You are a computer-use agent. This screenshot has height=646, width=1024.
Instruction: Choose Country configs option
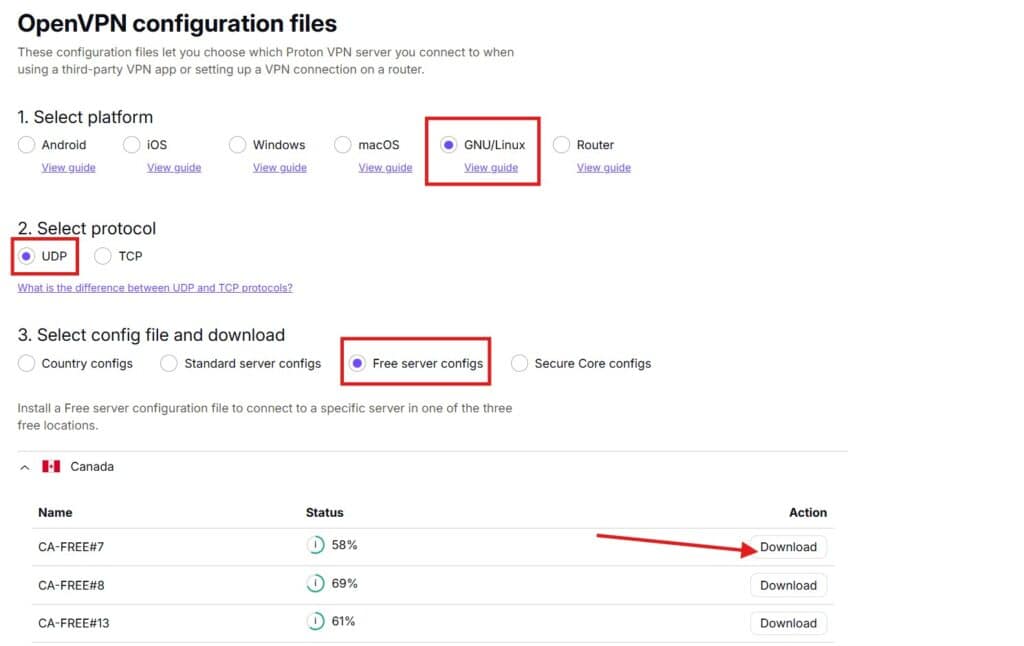[x=27, y=363]
